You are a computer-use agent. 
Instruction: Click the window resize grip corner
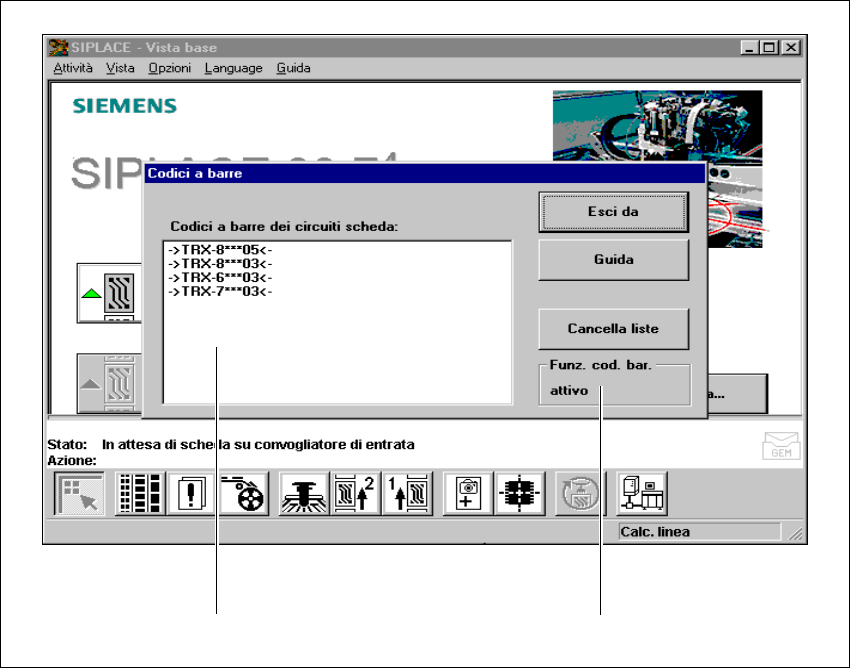click(795, 534)
